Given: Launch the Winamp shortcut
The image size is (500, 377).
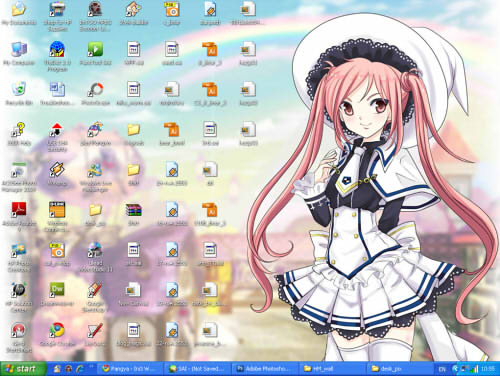Looking at the screenshot, I should click(57, 170).
